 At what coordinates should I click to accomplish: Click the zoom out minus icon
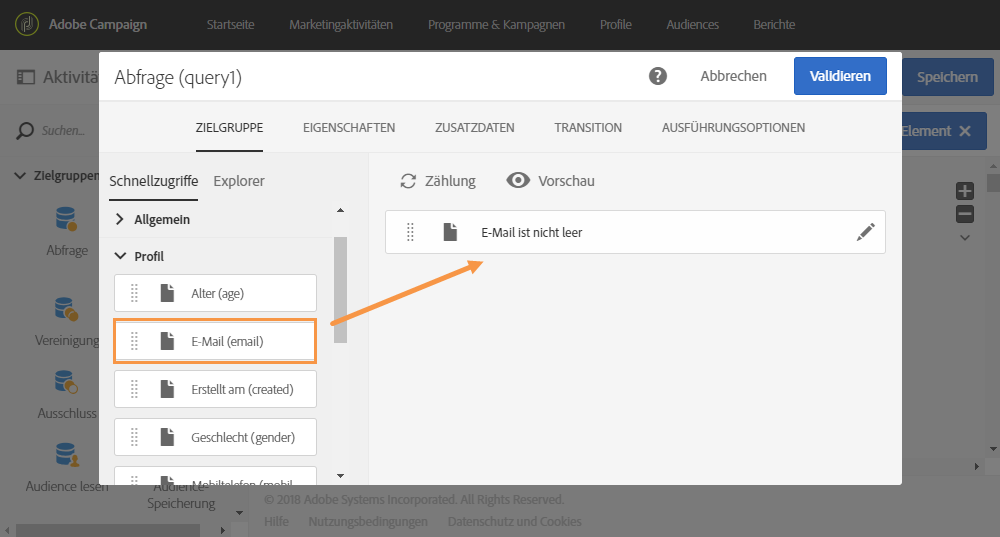(965, 214)
